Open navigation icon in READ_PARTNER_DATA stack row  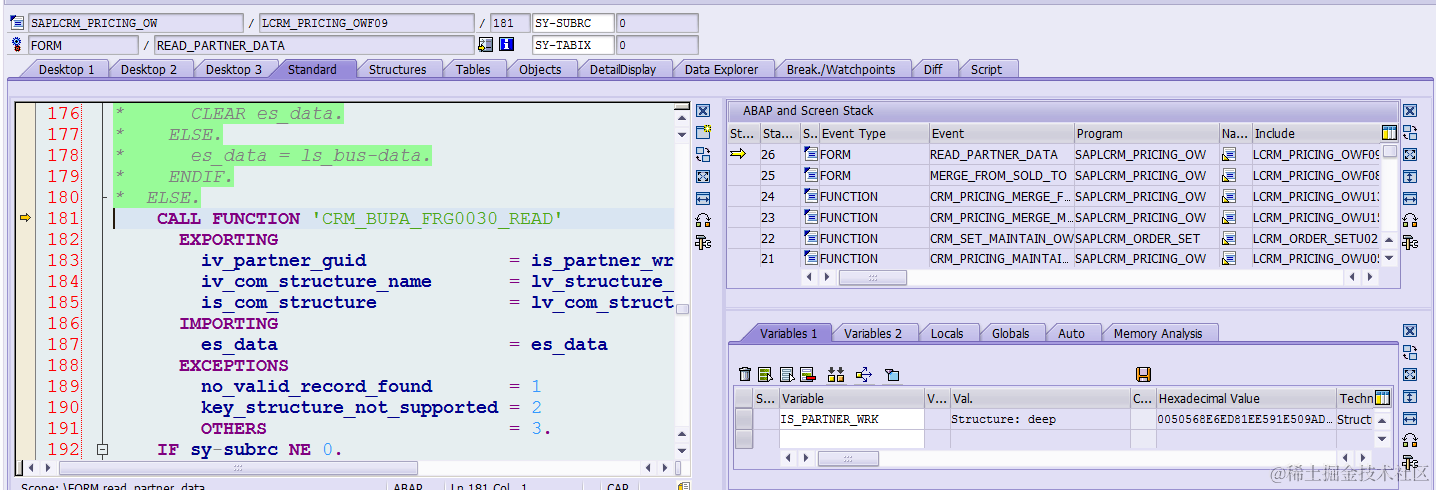click(x=1229, y=154)
